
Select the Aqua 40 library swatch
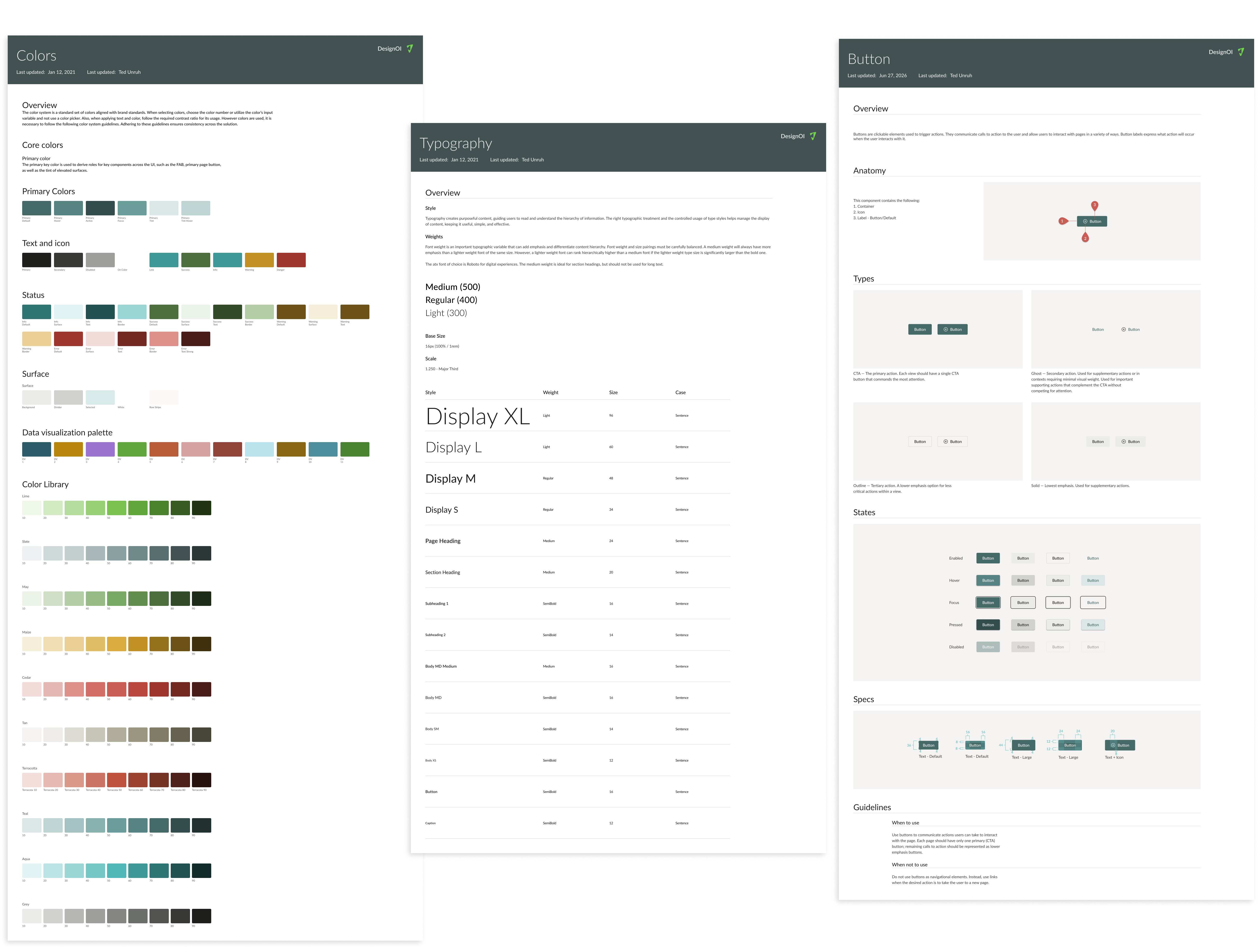95,871
